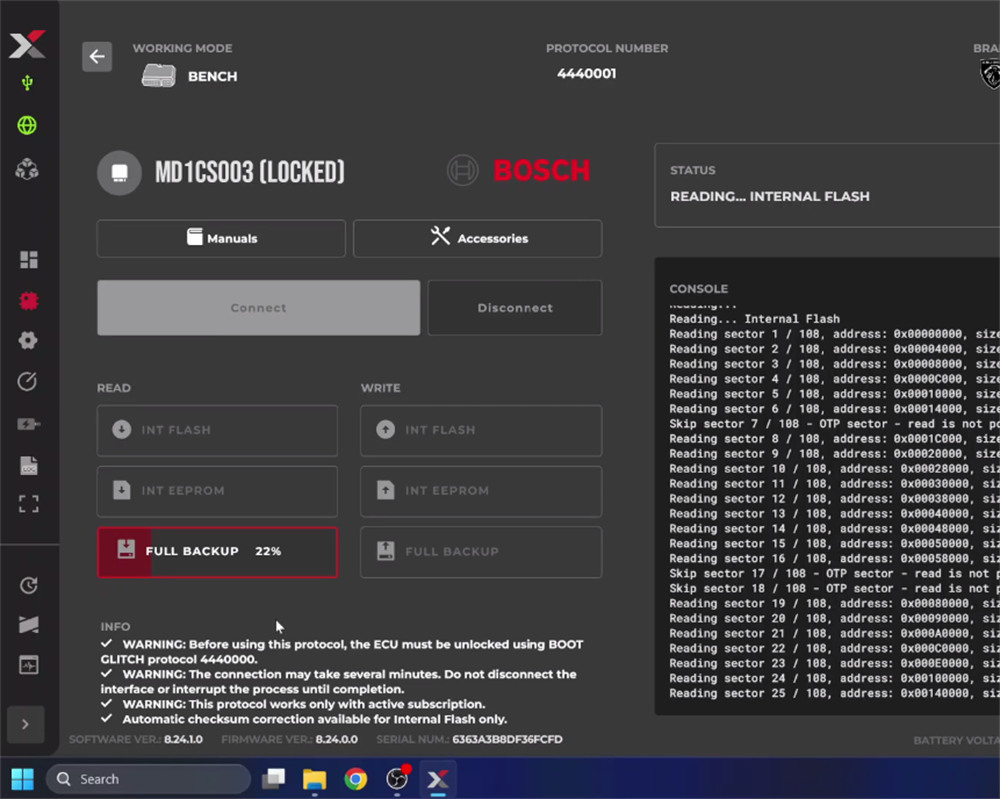1000x799 pixels.
Task: Click Write INT FLASH button
Action: pyautogui.click(x=481, y=430)
